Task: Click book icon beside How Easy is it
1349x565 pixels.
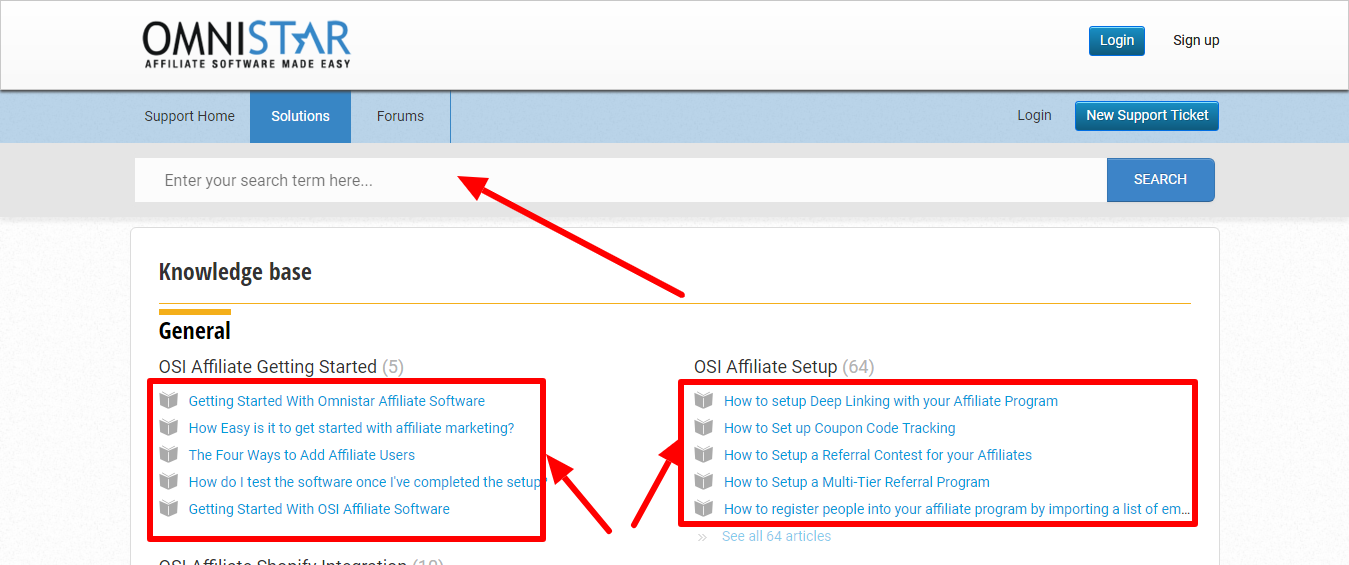Action: [x=169, y=427]
